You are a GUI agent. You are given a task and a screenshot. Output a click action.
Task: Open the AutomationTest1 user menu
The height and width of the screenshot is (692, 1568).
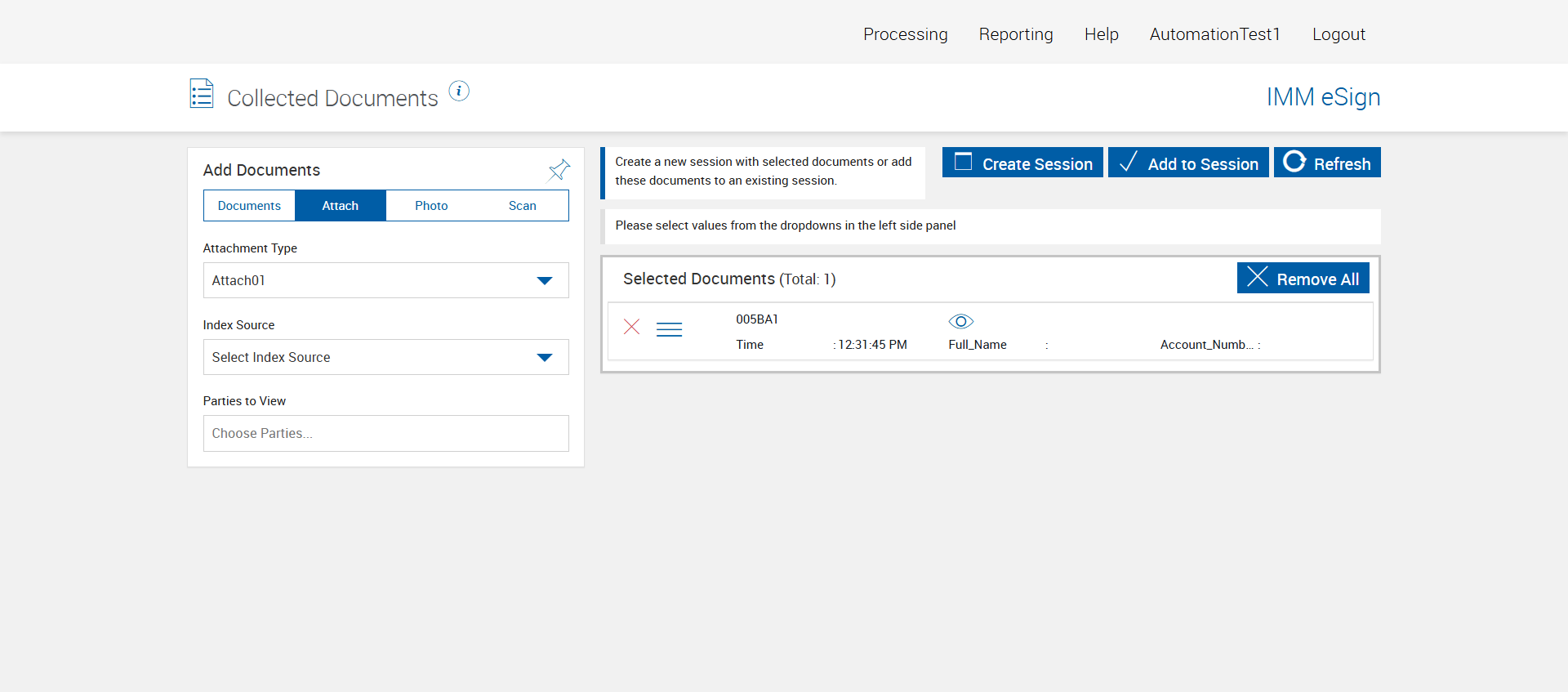1214,34
